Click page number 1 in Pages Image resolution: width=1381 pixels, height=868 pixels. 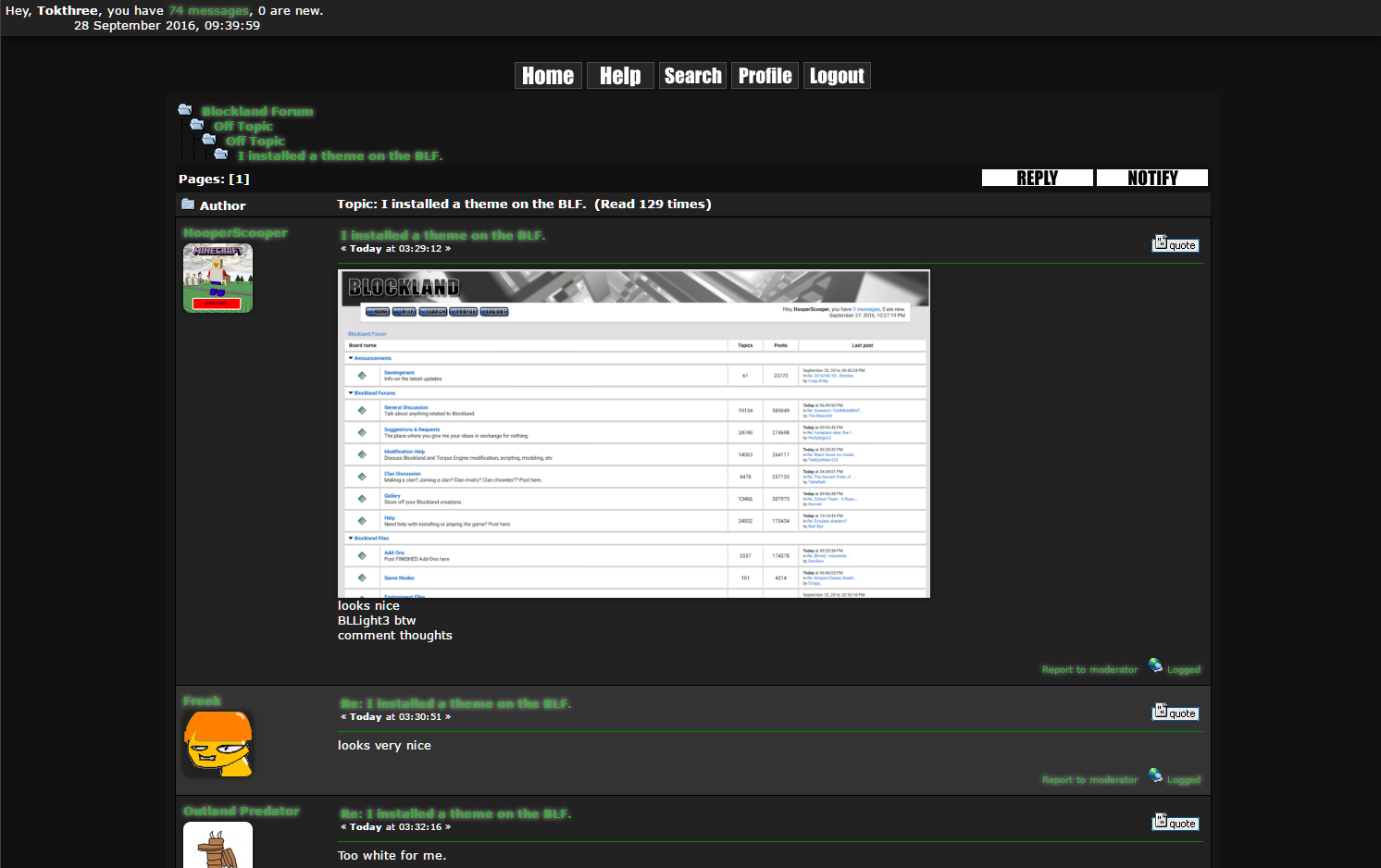pos(239,179)
